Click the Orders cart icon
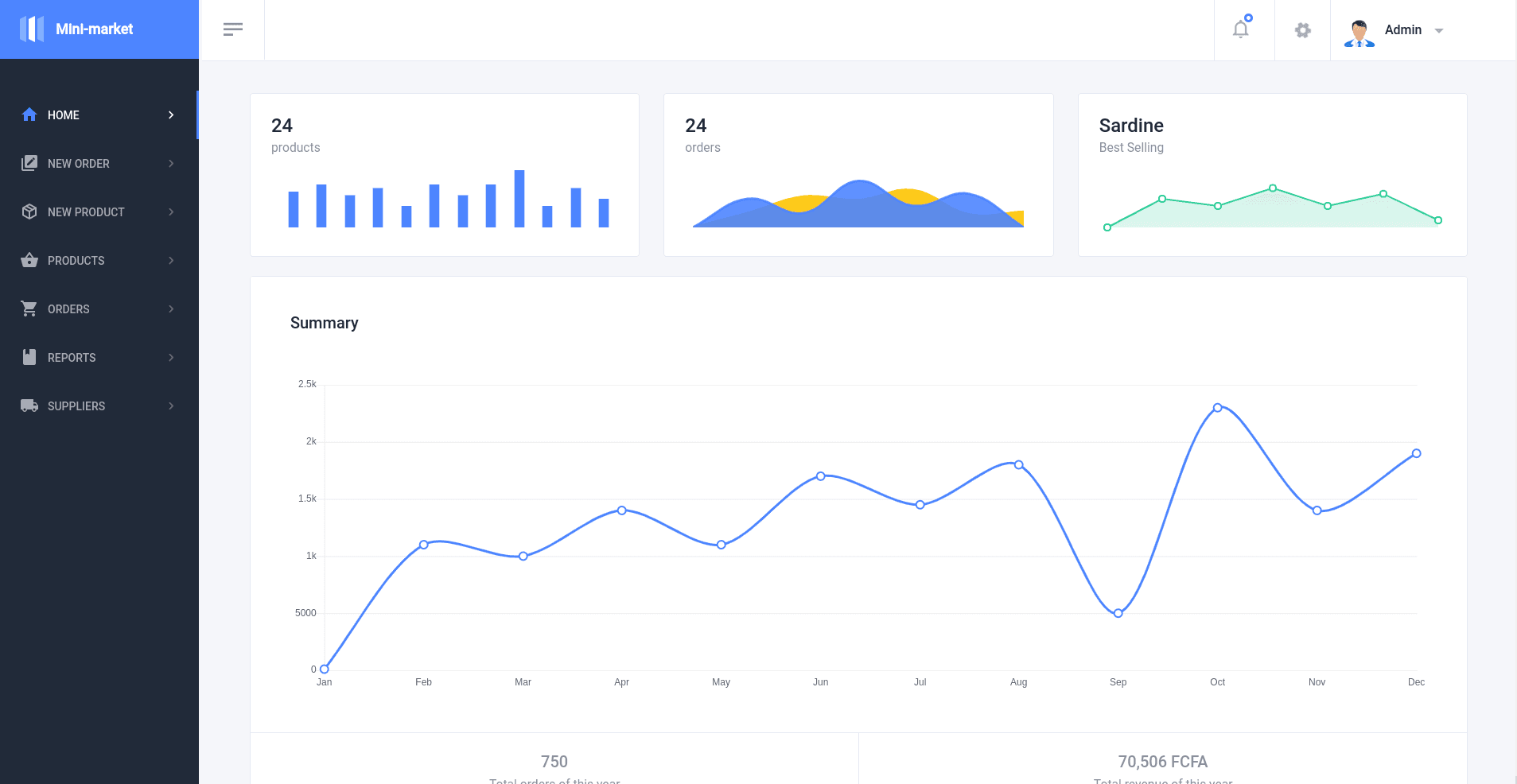Viewport: 1517px width, 784px height. (x=29, y=309)
